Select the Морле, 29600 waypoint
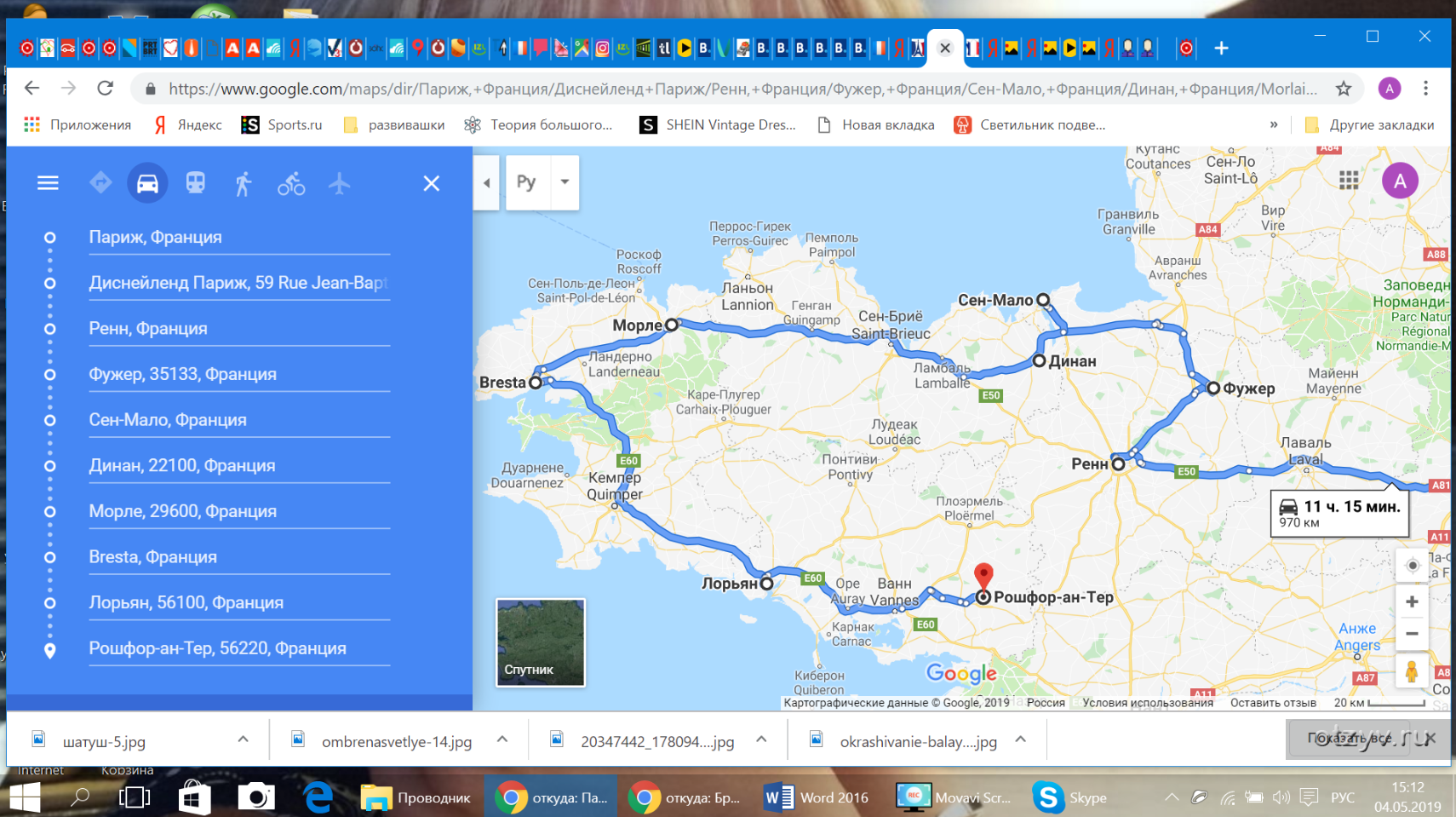Image resolution: width=1456 pixels, height=817 pixels. pyautogui.click(x=239, y=511)
